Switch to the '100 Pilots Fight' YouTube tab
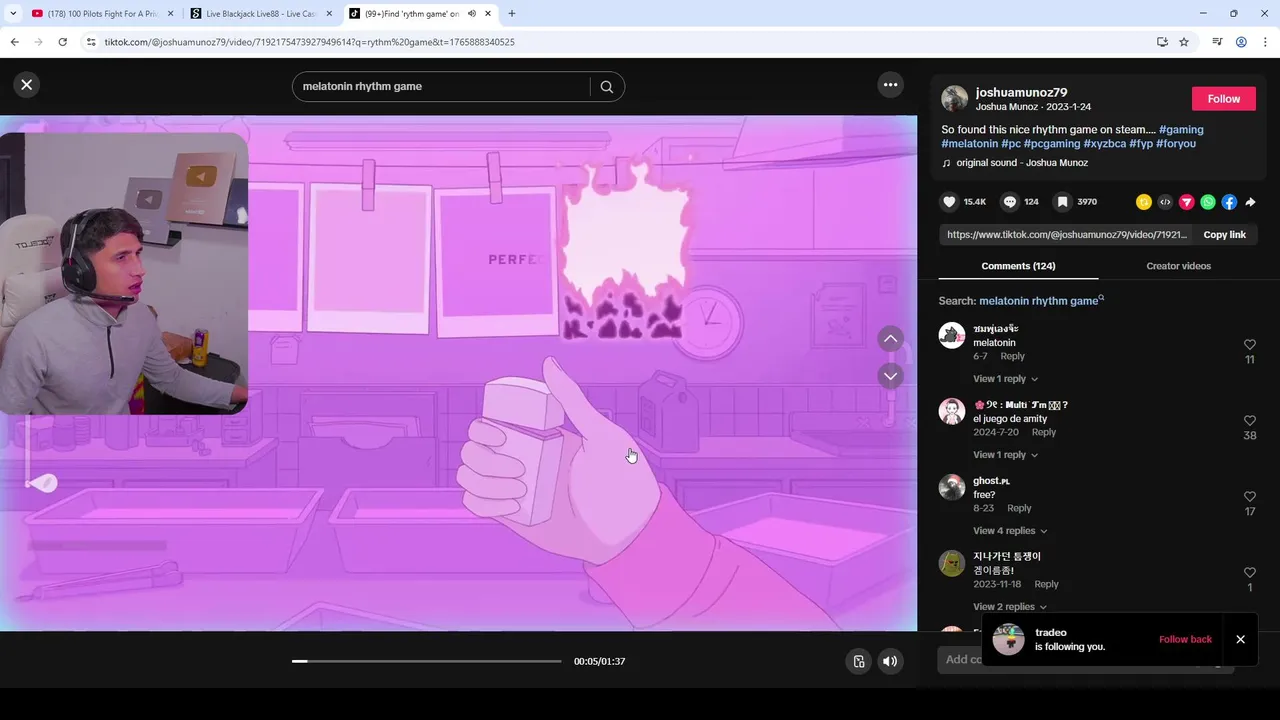The width and height of the screenshot is (1280, 720). coord(102,14)
